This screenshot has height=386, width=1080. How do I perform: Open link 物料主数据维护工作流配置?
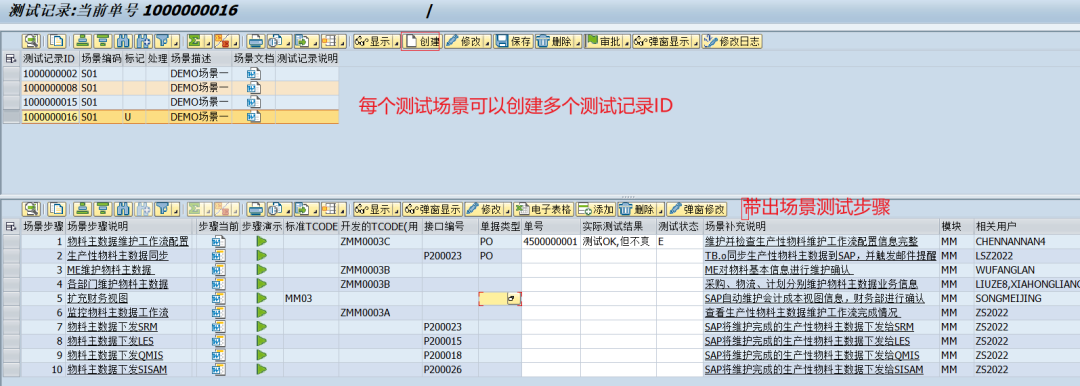(127, 241)
